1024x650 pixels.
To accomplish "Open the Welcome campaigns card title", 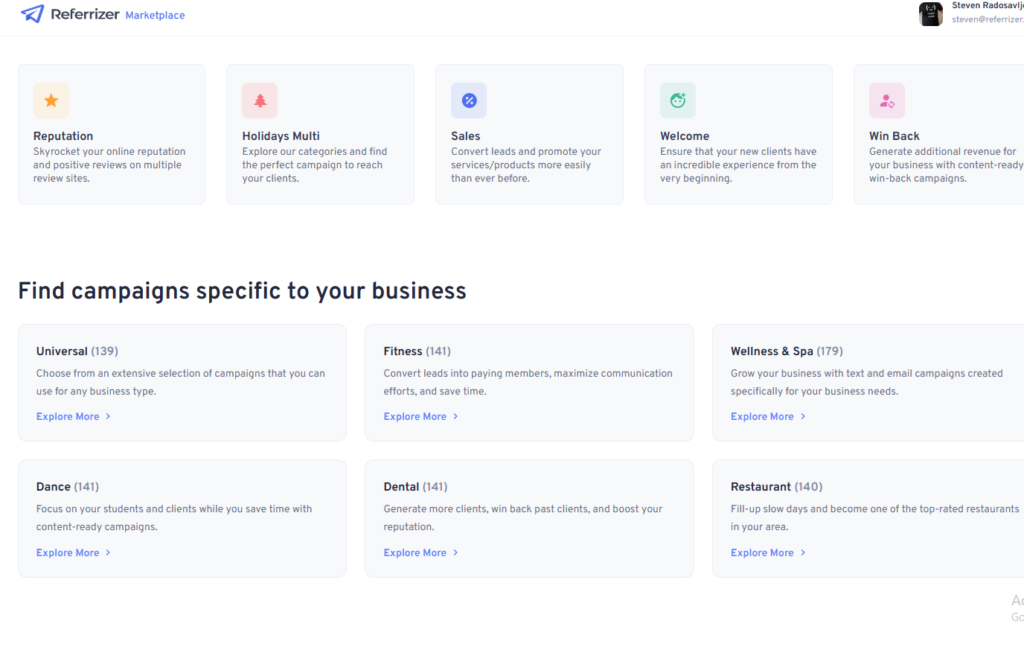I will point(684,136).
